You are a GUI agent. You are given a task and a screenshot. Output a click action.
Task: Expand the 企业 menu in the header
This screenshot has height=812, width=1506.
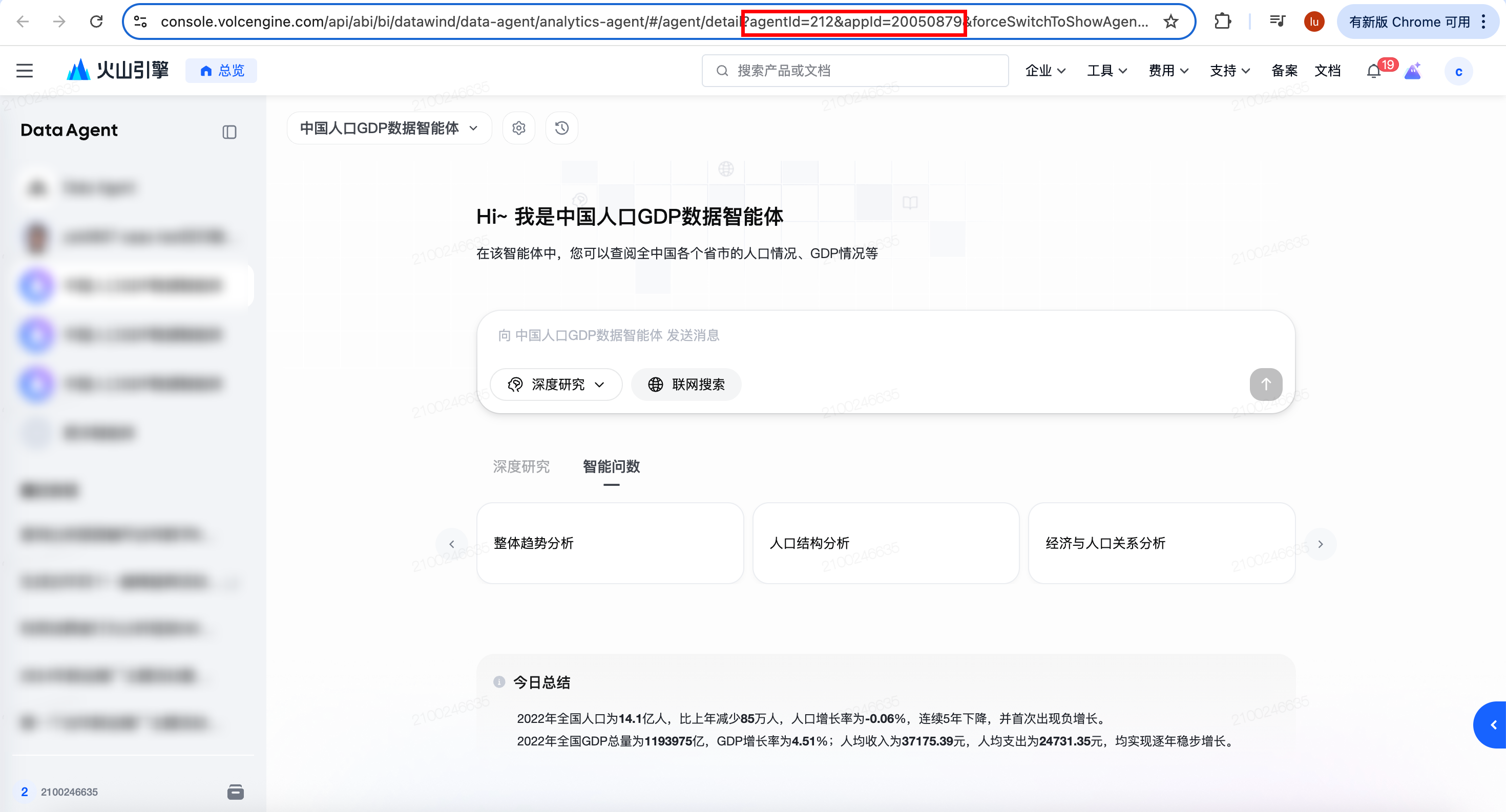pos(1045,71)
